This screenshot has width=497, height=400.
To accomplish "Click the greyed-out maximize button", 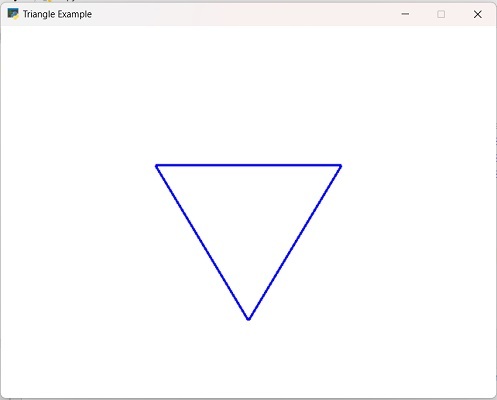I will [x=441, y=14].
